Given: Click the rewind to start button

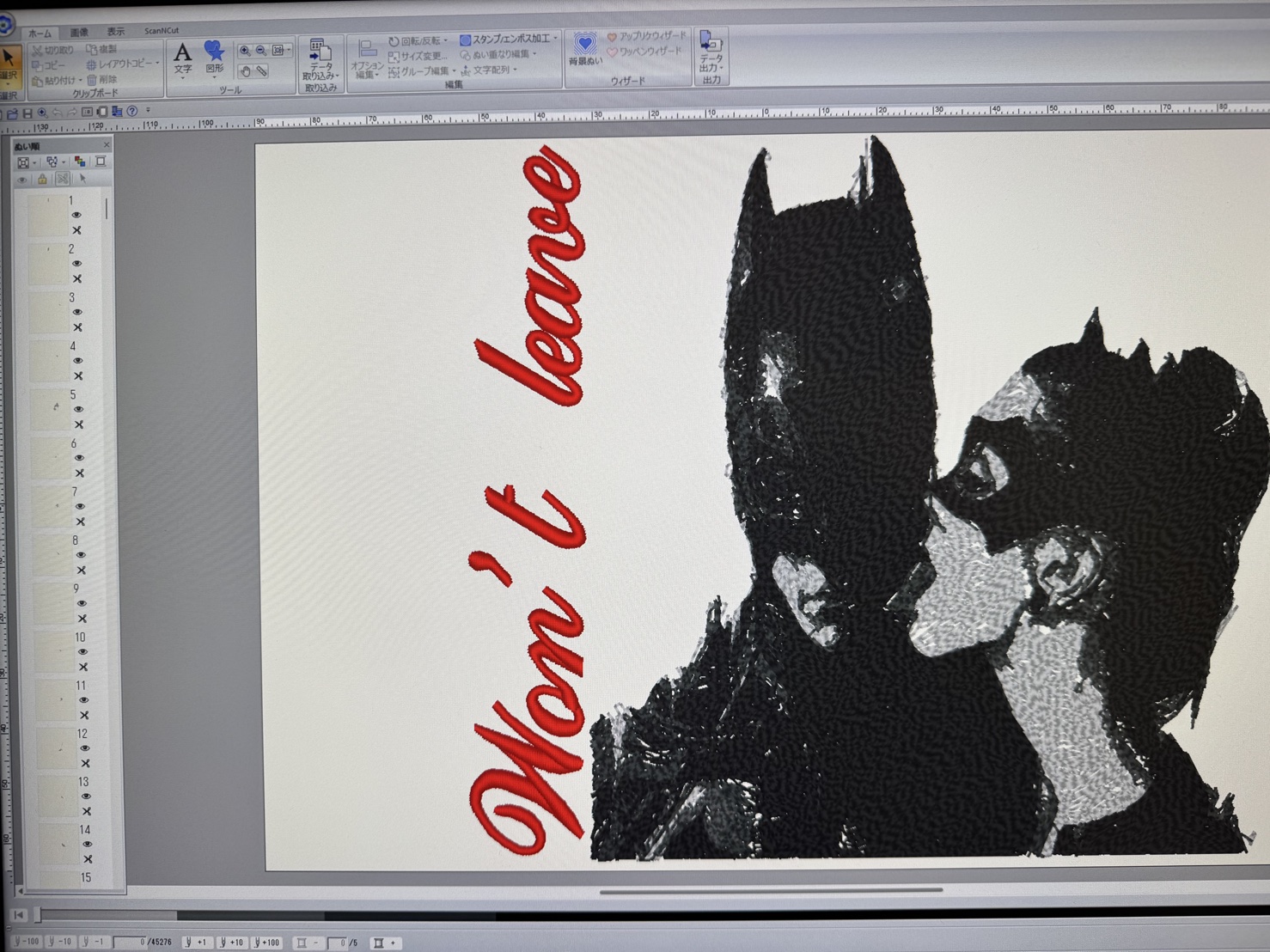Looking at the screenshot, I should [19, 915].
